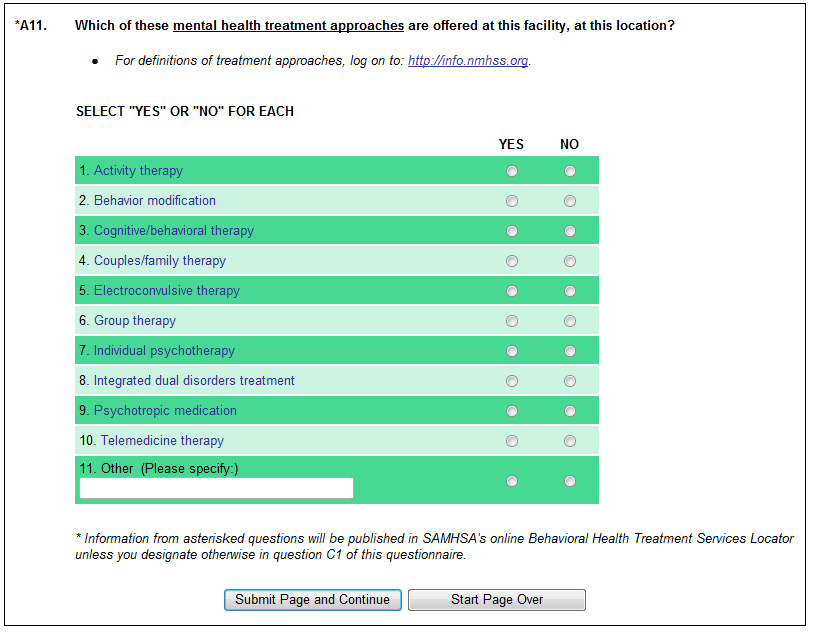Select No for Behavior modification
The image size is (815, 633).
570,201
